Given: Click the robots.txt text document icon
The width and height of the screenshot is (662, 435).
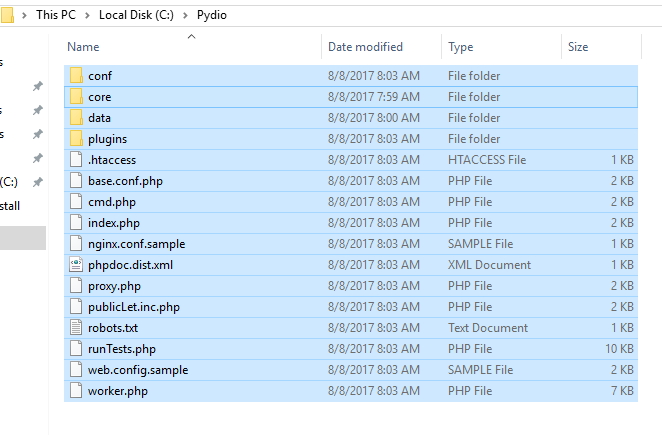Looking at the screenshot, I should coord(76,328).
